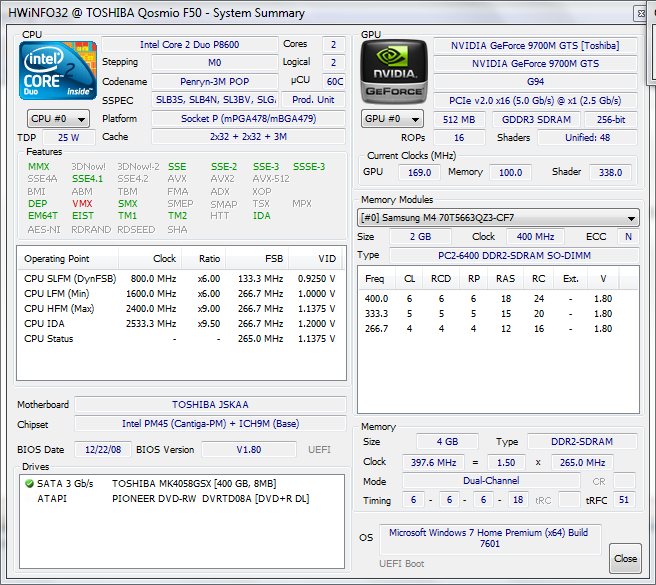Open the CPU #0 selector dropdown
The image size is (656, 585).
point(58,119)
